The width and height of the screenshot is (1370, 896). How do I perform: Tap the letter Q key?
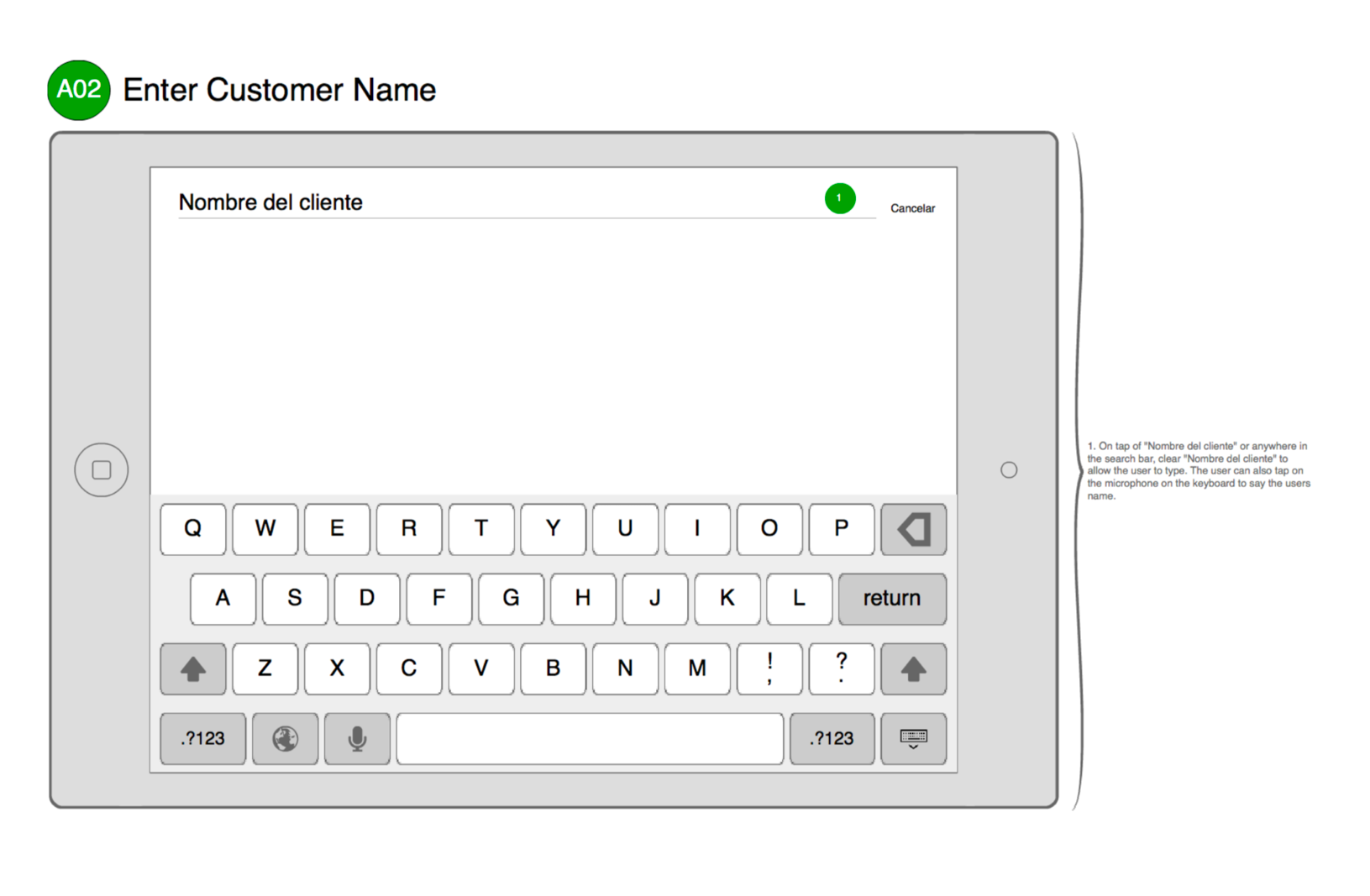192,529
